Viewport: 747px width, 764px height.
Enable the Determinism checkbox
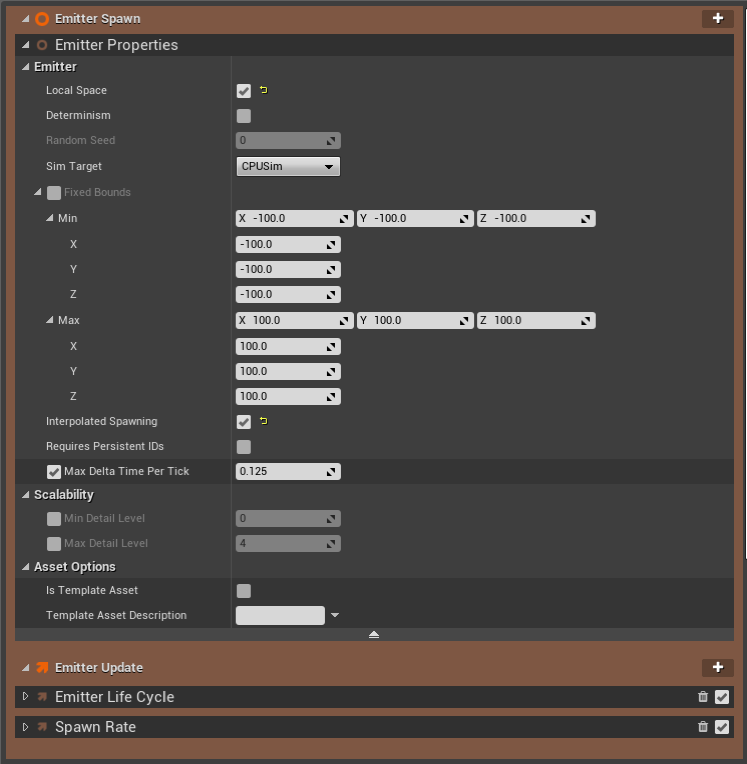click(x=244, y=116)
